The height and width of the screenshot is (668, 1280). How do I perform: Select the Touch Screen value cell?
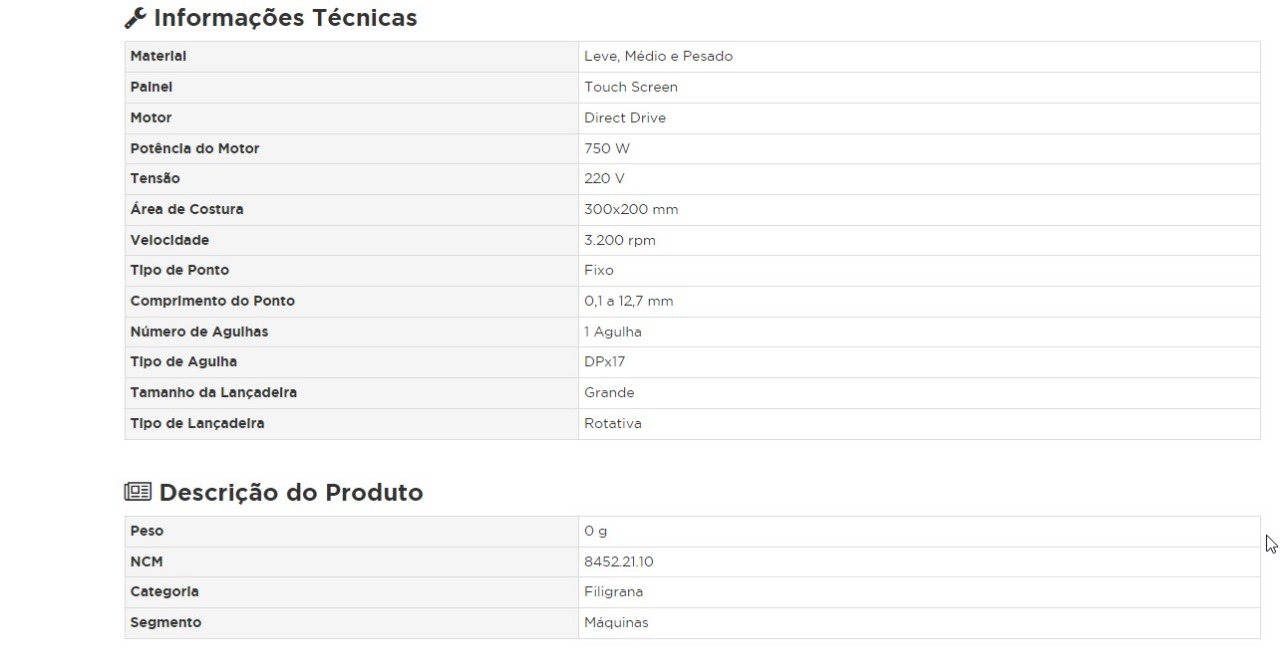point(630,87)
